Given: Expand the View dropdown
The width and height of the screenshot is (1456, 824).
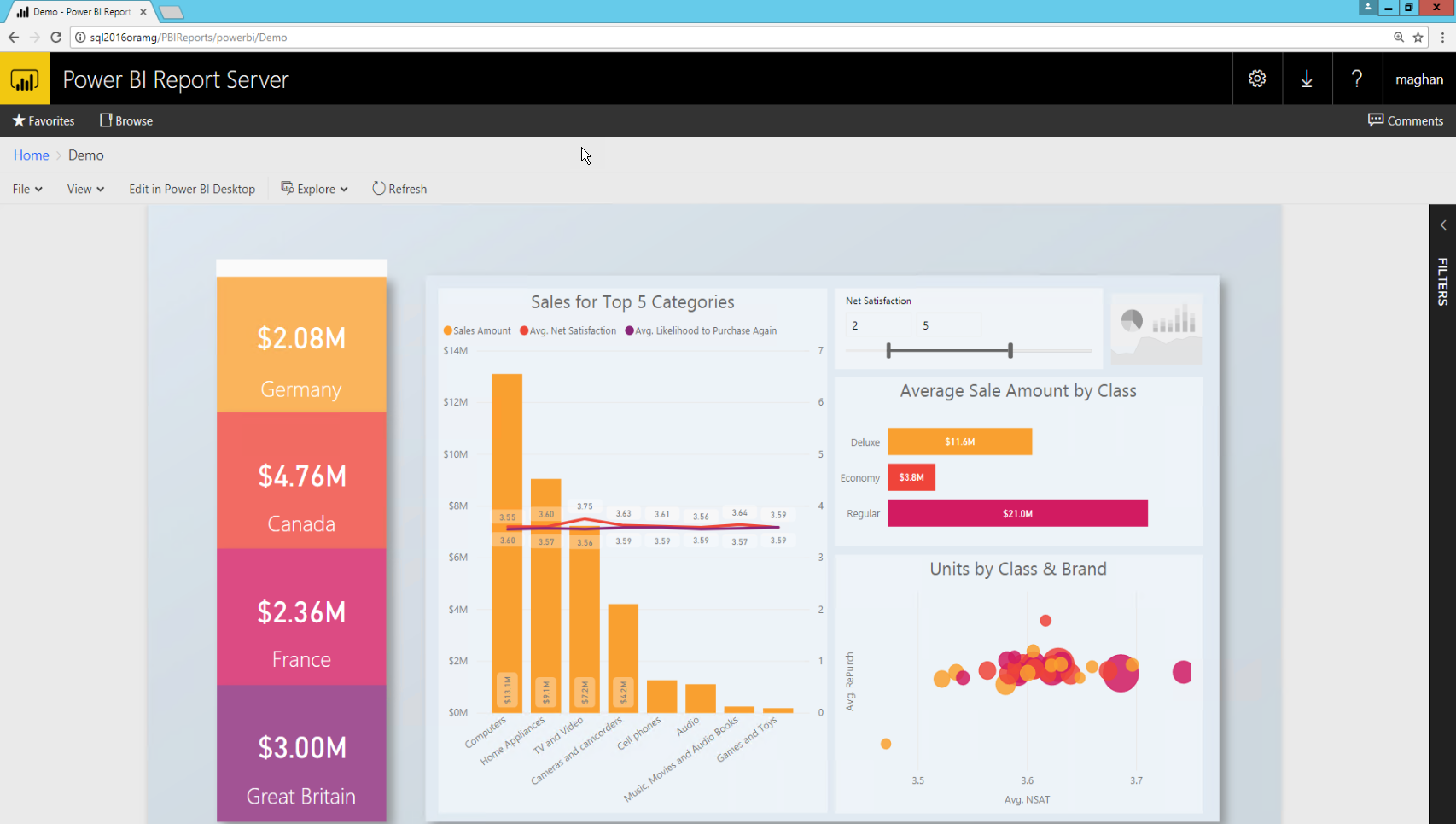Looking at the screenshot, I should [84, 189].
